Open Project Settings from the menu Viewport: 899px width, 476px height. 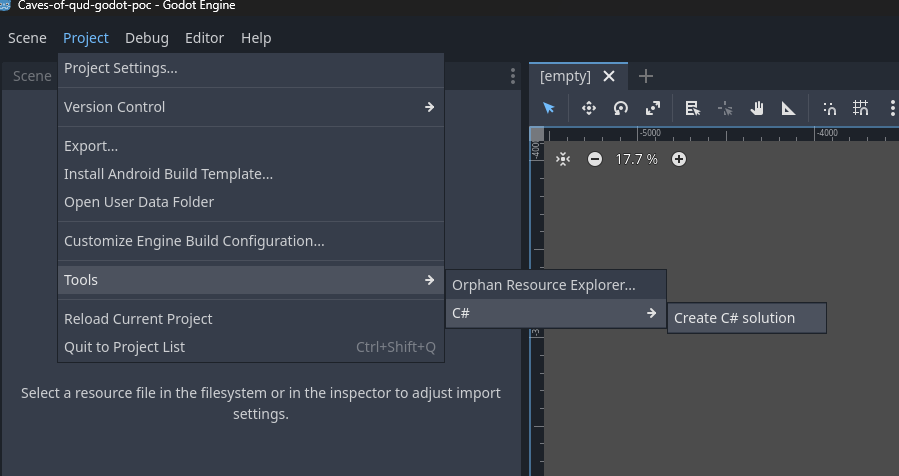click(121, 68)
